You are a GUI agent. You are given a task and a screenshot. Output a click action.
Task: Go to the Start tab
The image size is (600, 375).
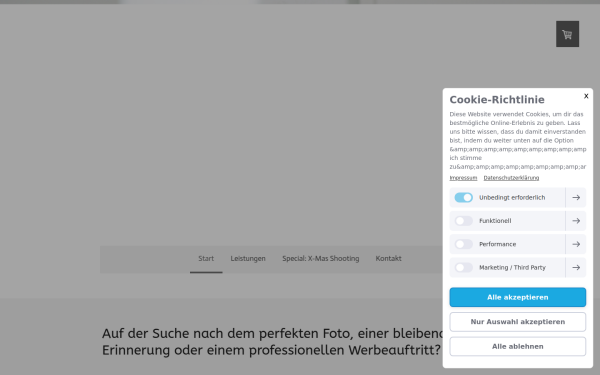click(x=206, y=259)
